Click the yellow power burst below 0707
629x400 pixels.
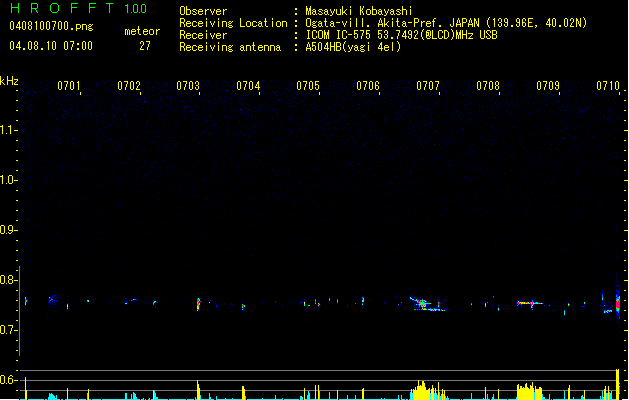[x=428, y=391]
